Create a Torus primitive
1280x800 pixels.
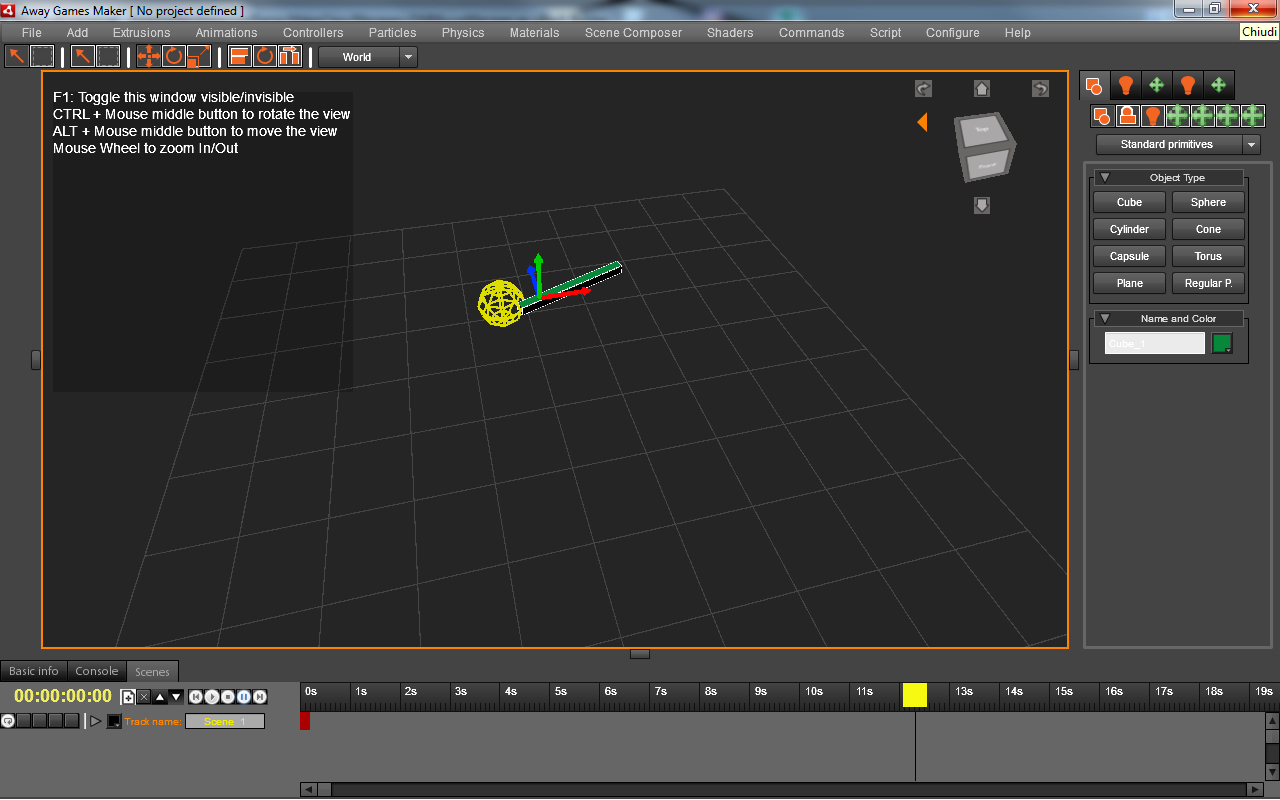[x=1209, y=256]
